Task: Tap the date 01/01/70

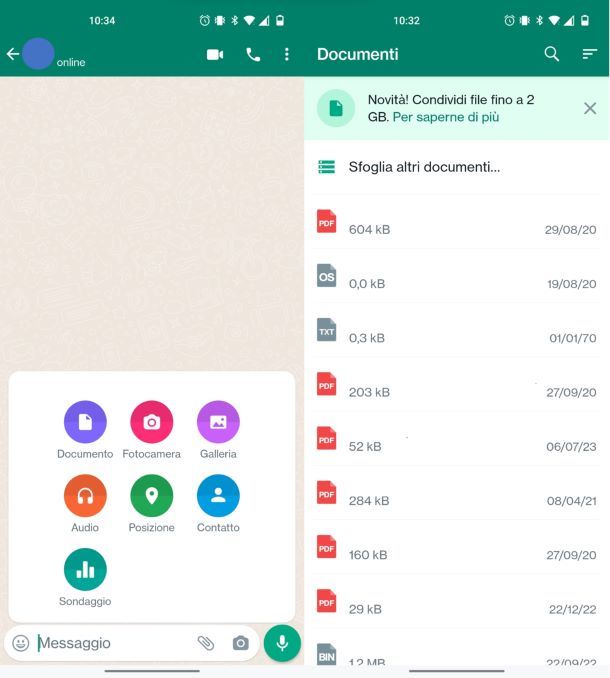Action: pos(573,338)
